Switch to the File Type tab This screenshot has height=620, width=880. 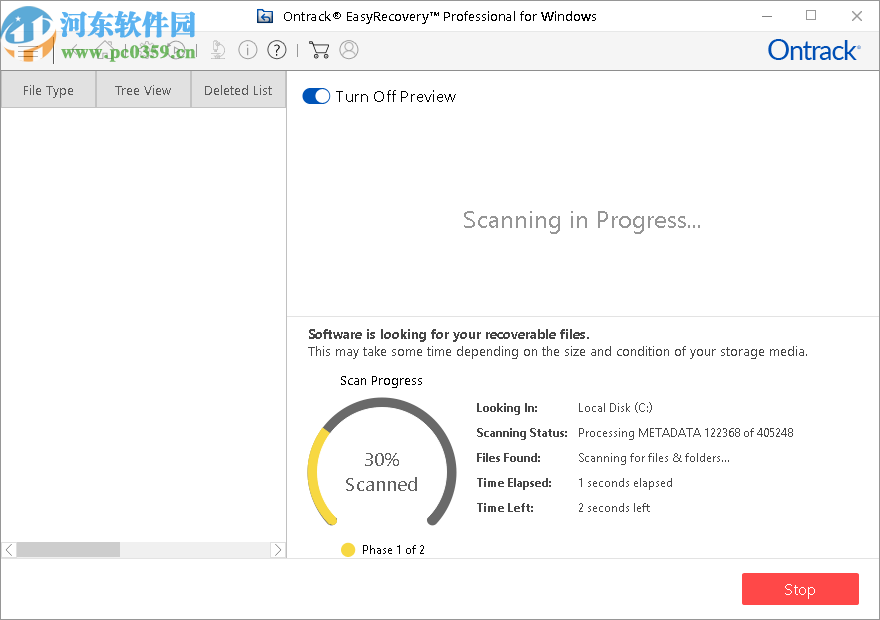click(x=47, y=90)
